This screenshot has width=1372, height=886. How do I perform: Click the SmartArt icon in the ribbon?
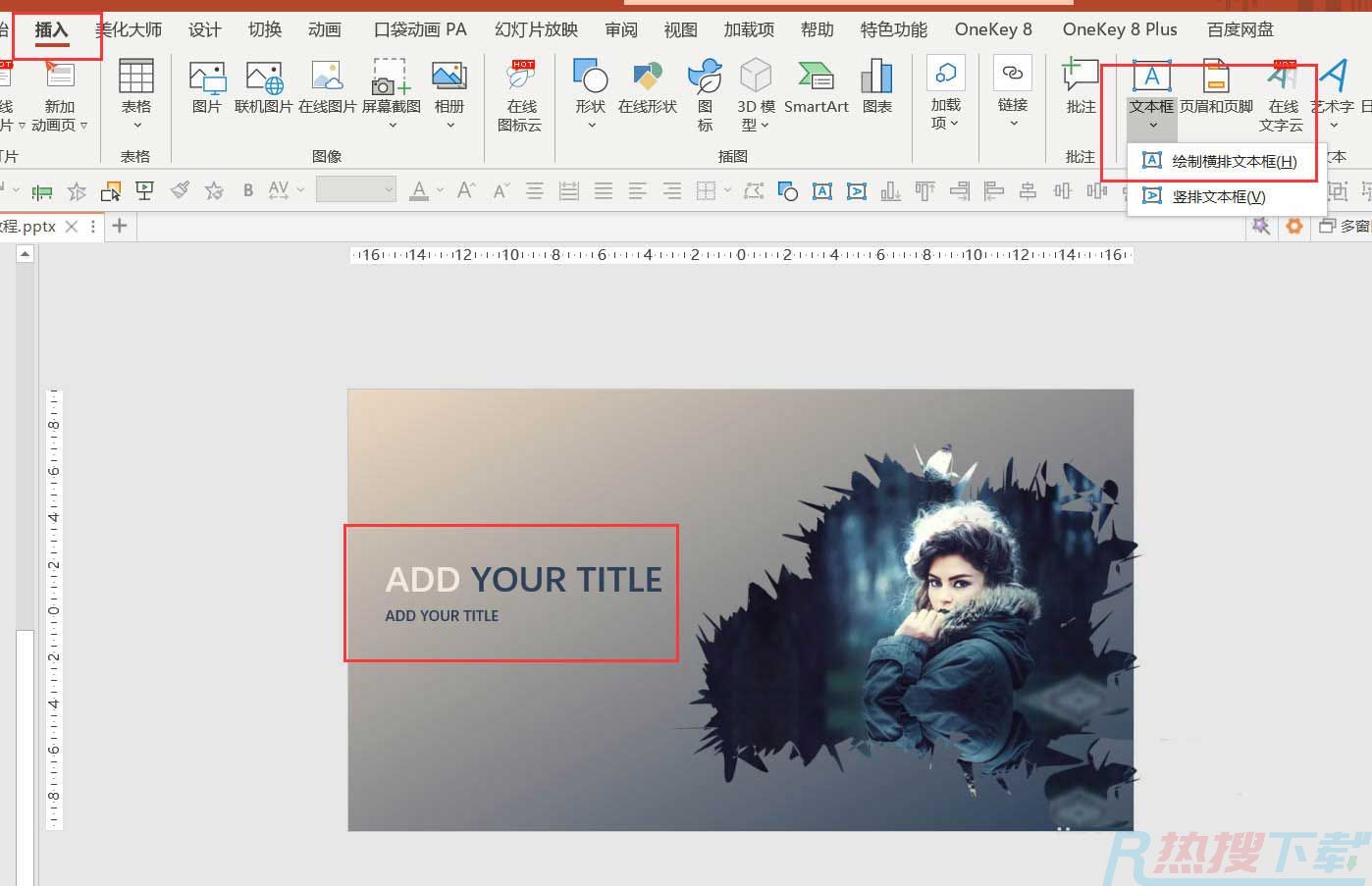[816, 86]
